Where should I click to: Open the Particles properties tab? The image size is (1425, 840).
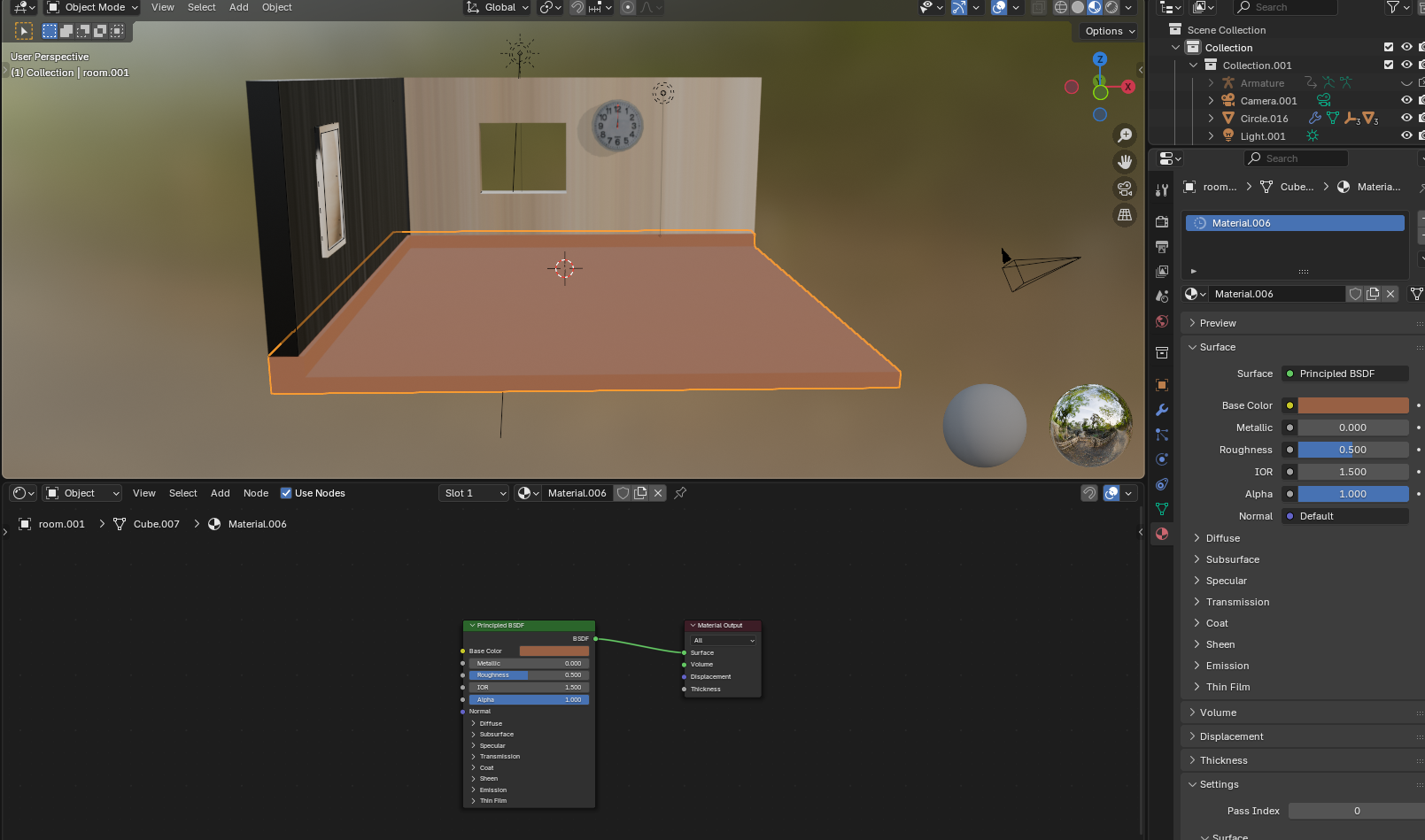click(x=1162, y=435)
